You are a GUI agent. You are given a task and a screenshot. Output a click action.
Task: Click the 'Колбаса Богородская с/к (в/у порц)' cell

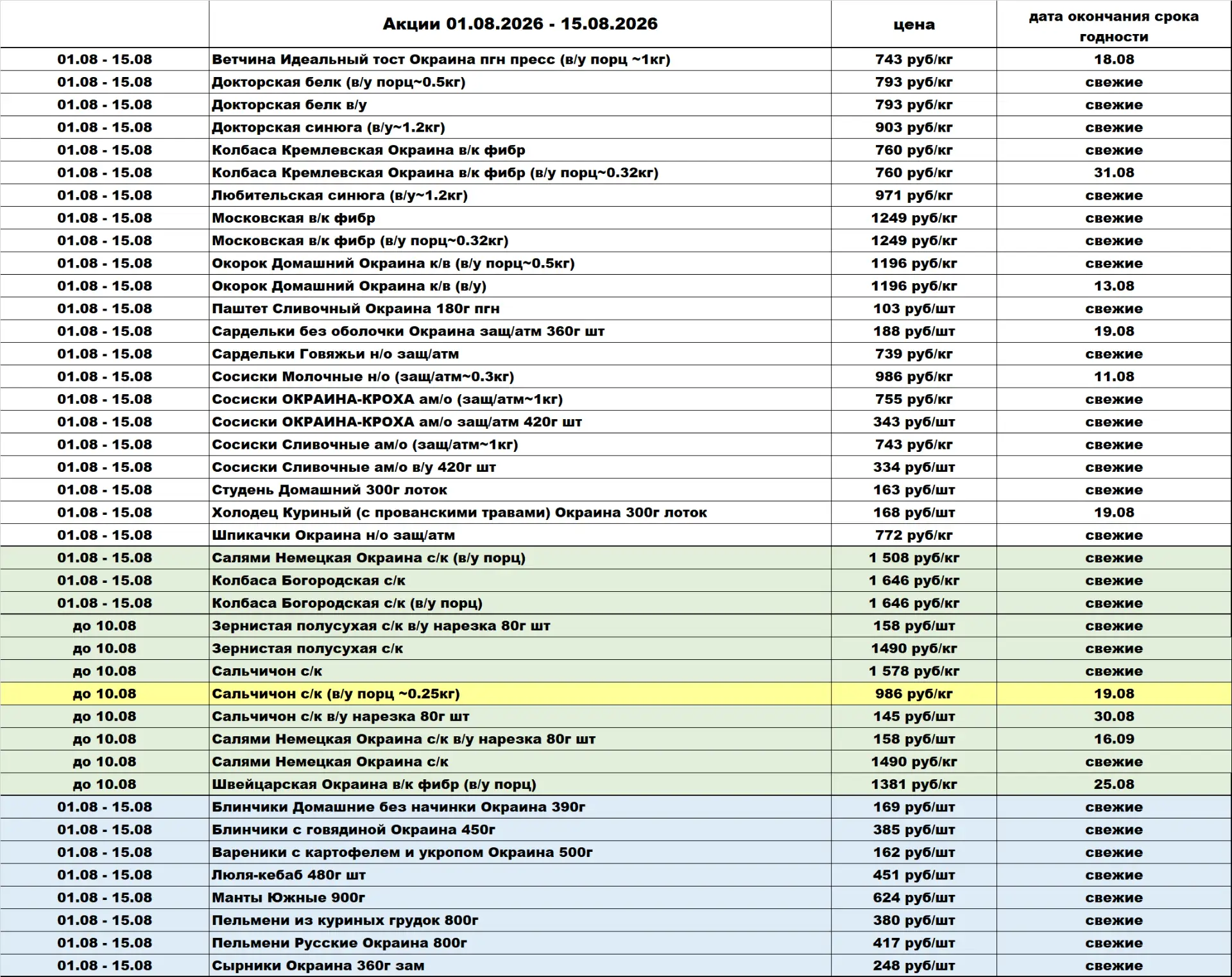[520, 603]
